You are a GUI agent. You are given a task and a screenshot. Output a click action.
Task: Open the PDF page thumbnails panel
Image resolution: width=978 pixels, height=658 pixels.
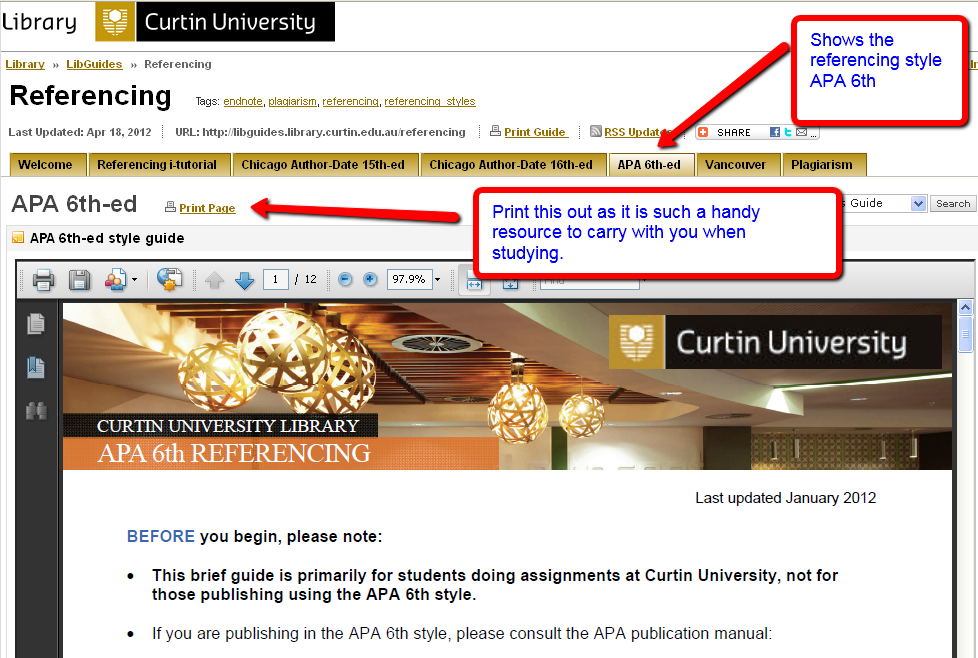pos(36,324)
